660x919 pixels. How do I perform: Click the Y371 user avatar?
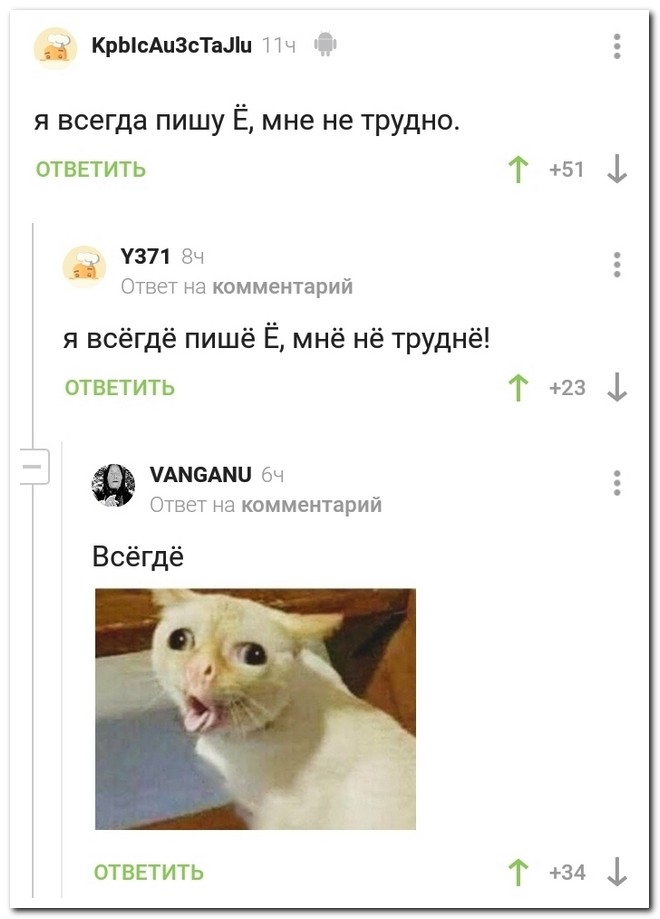click(x=84, y=267)
